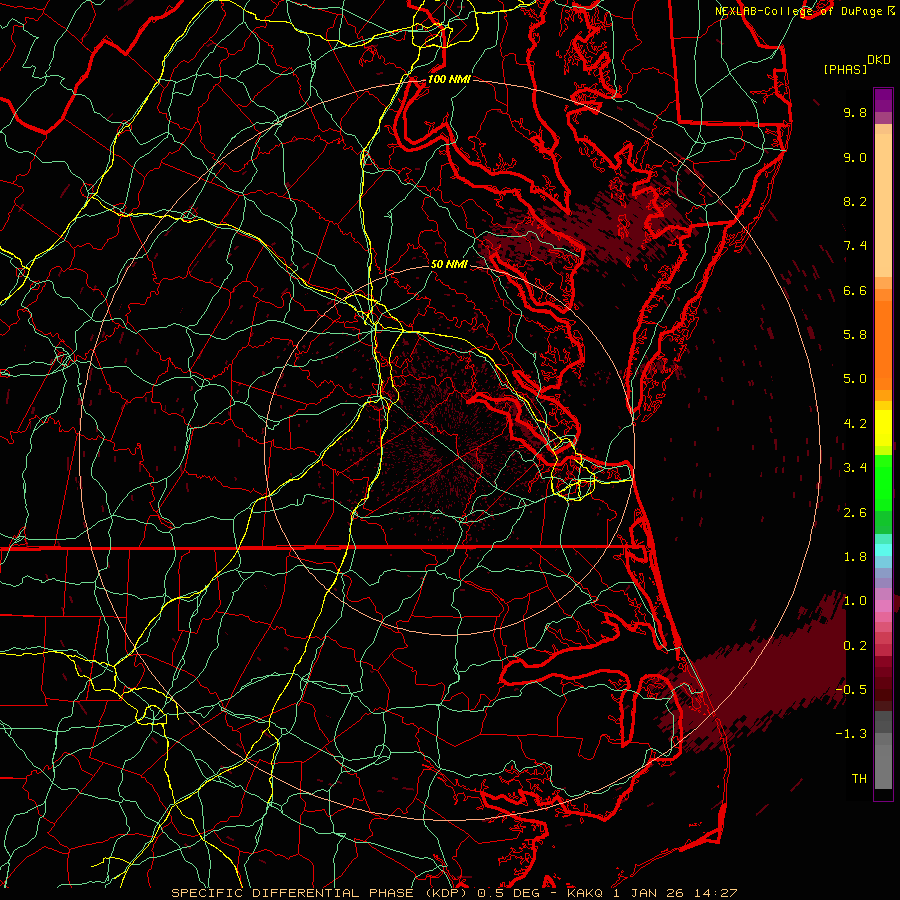Pick the bright green segment of the color bar
This screenshot has height=900, width=900.
coord(883,483)
